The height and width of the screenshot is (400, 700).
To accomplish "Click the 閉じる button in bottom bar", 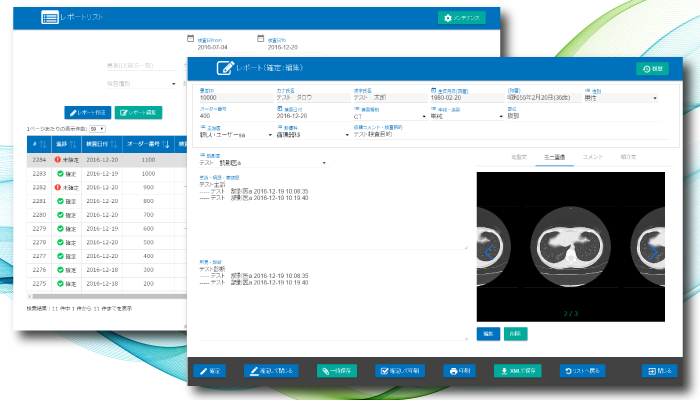I will click(x=659, y=371).
